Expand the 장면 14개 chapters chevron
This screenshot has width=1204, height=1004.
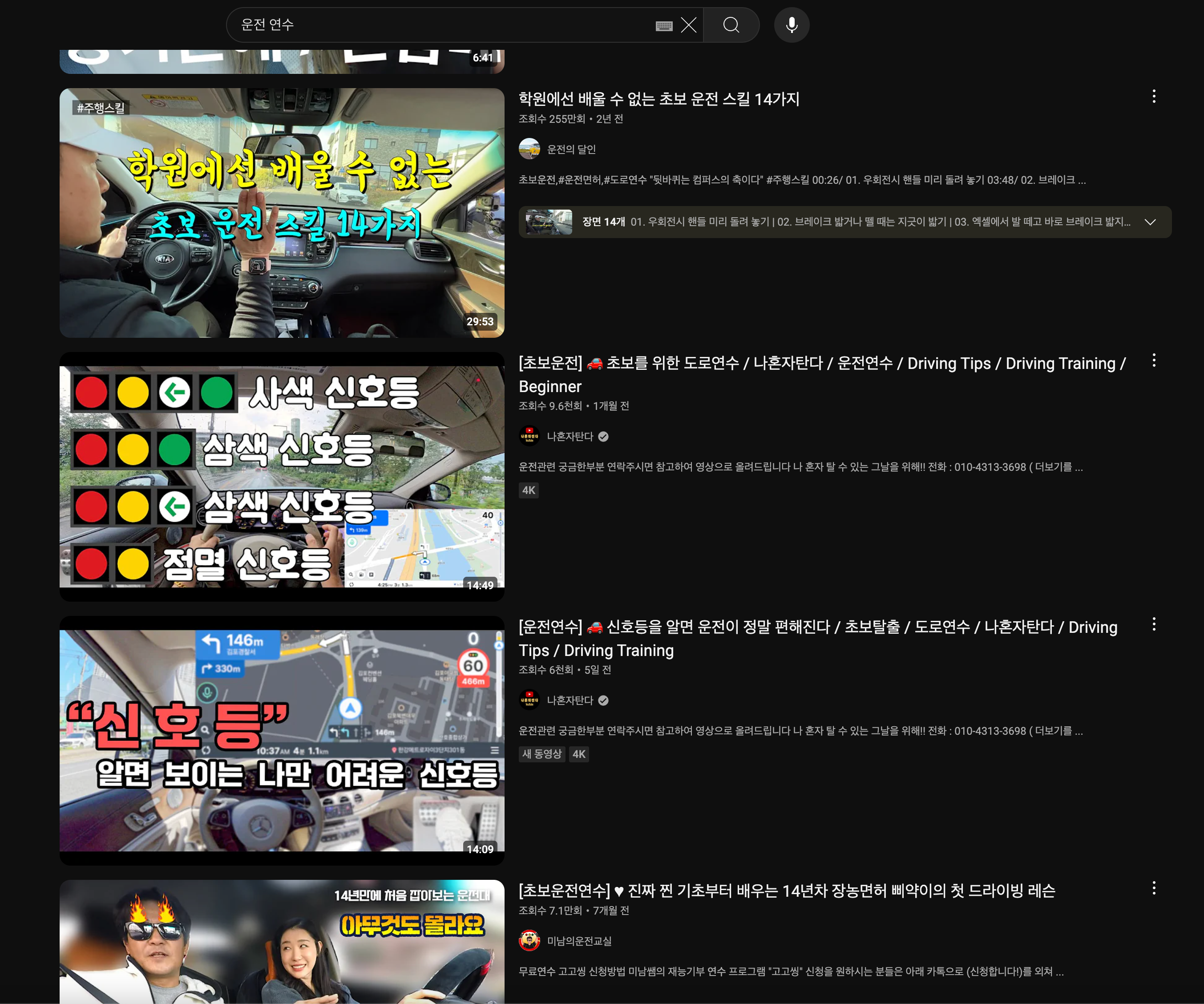[1150, 222]
